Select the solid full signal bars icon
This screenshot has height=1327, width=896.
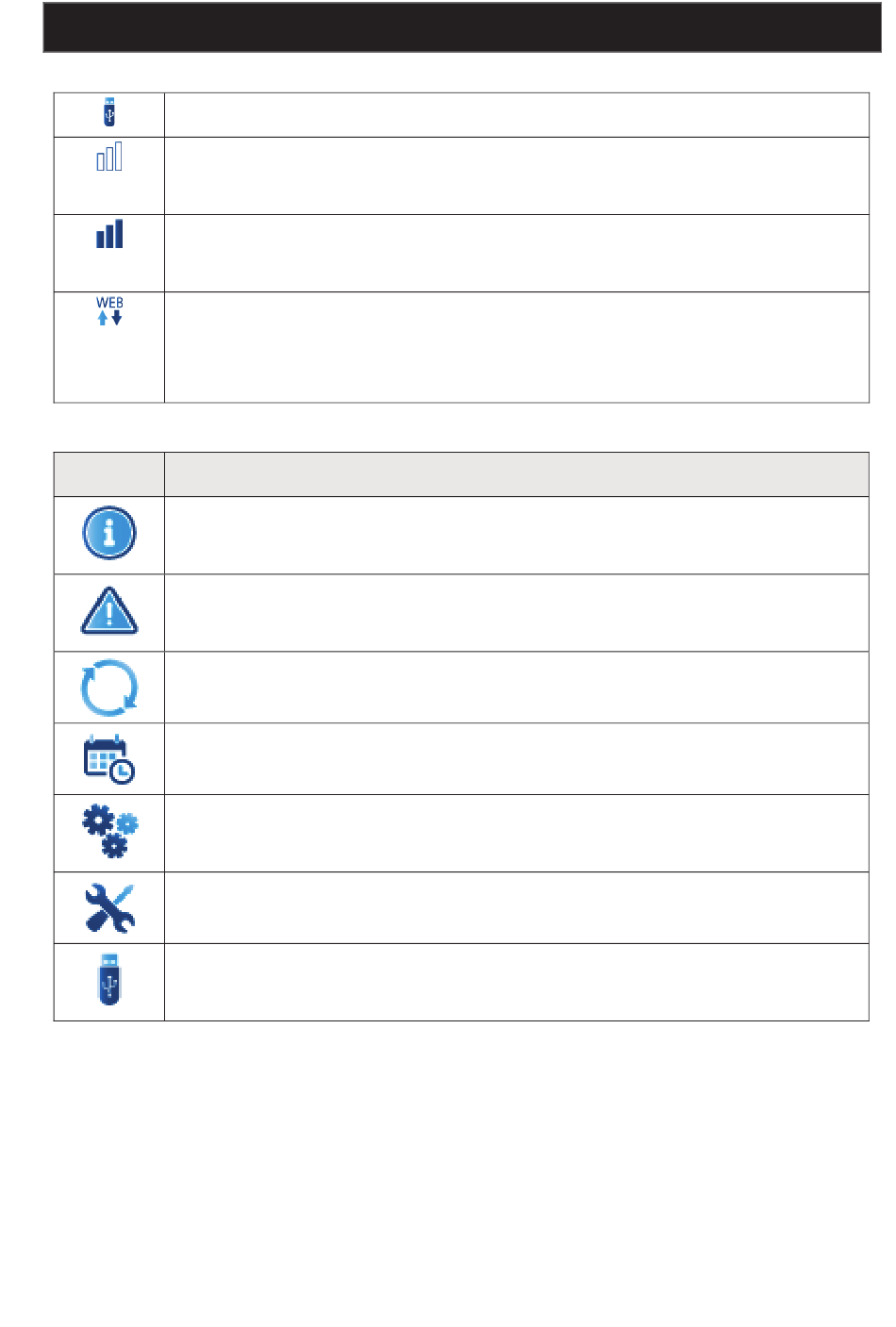click(109, 234)
